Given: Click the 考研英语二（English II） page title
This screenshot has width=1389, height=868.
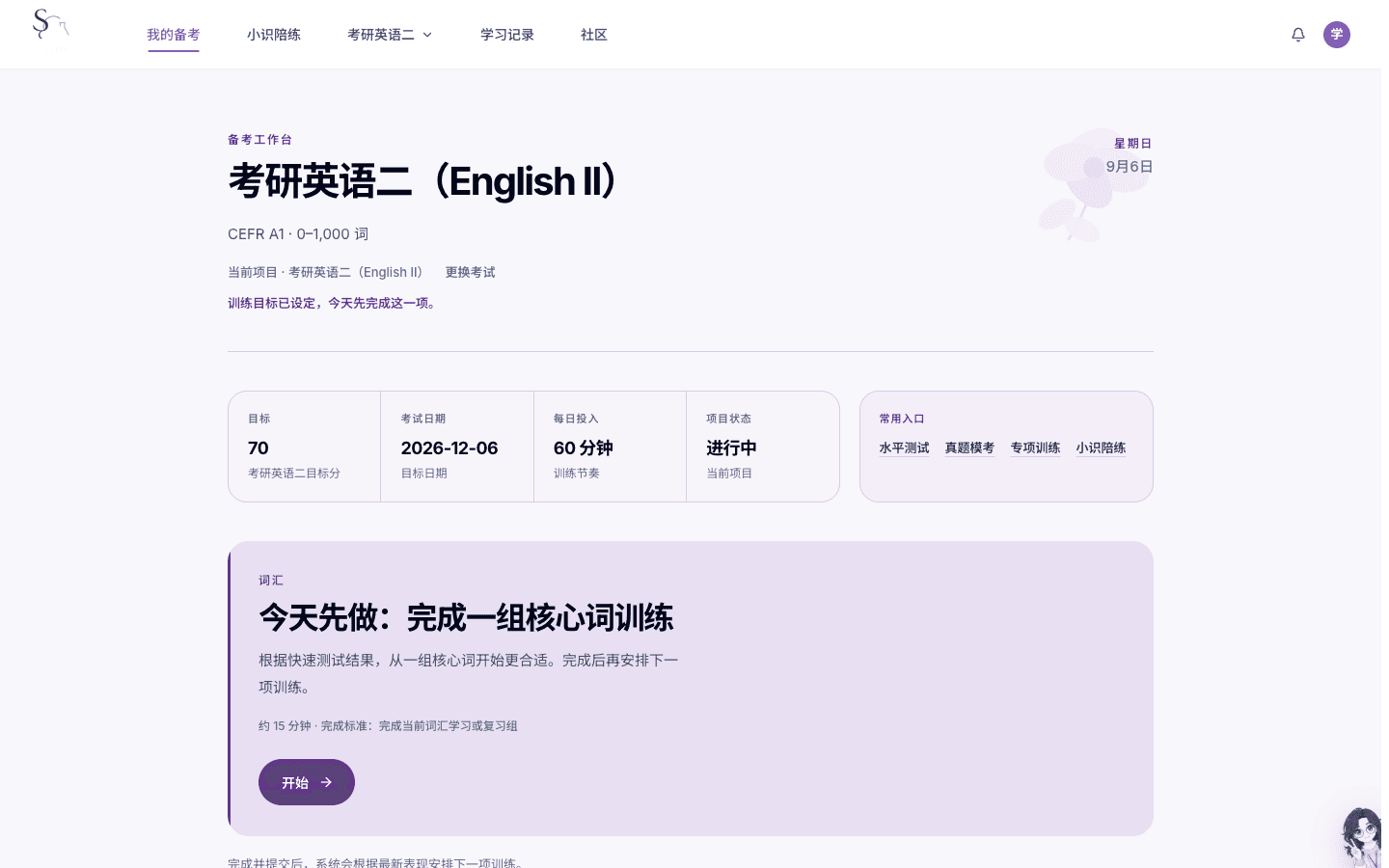Looking at the screenshot, I should 425,181.
